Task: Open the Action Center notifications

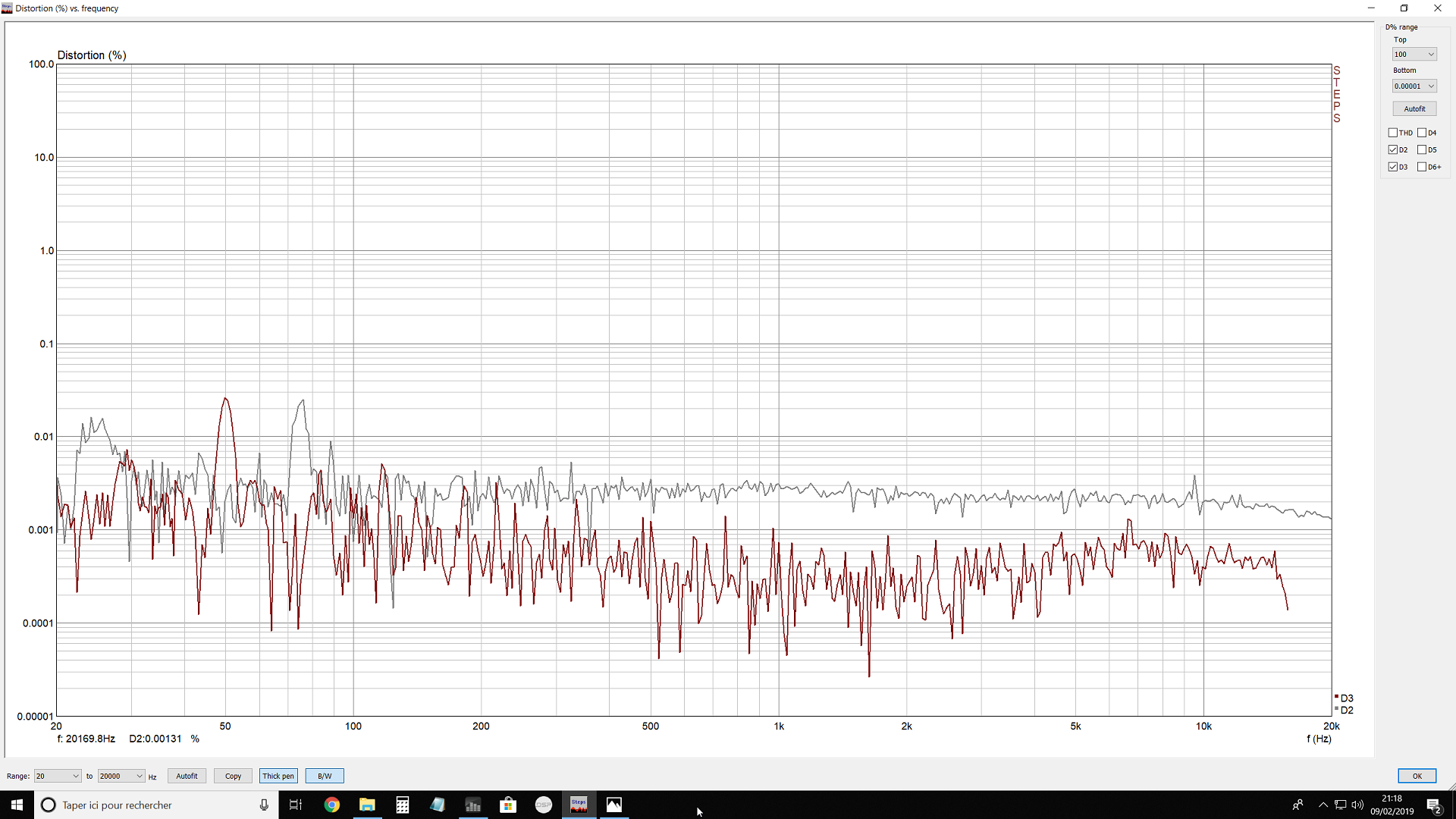Action: tap(1434, 805)
